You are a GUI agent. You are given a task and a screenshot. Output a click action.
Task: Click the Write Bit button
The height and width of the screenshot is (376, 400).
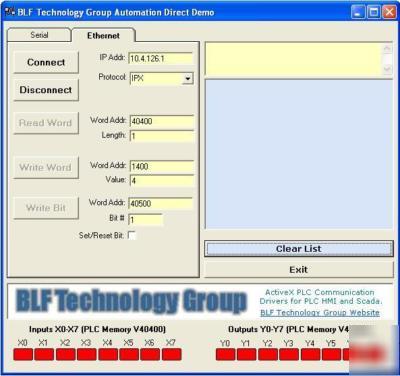[x=46, y=208]
